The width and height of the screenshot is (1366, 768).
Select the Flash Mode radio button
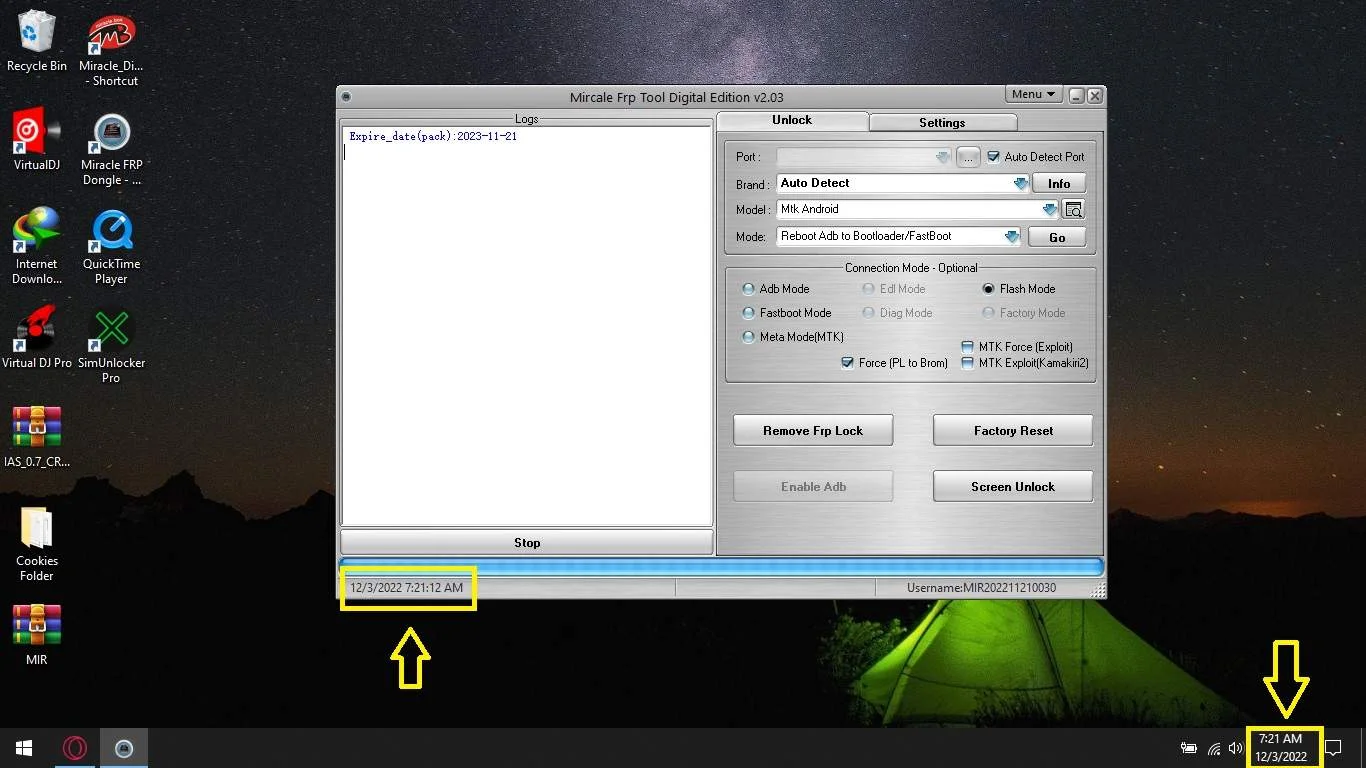pos(988,289)
